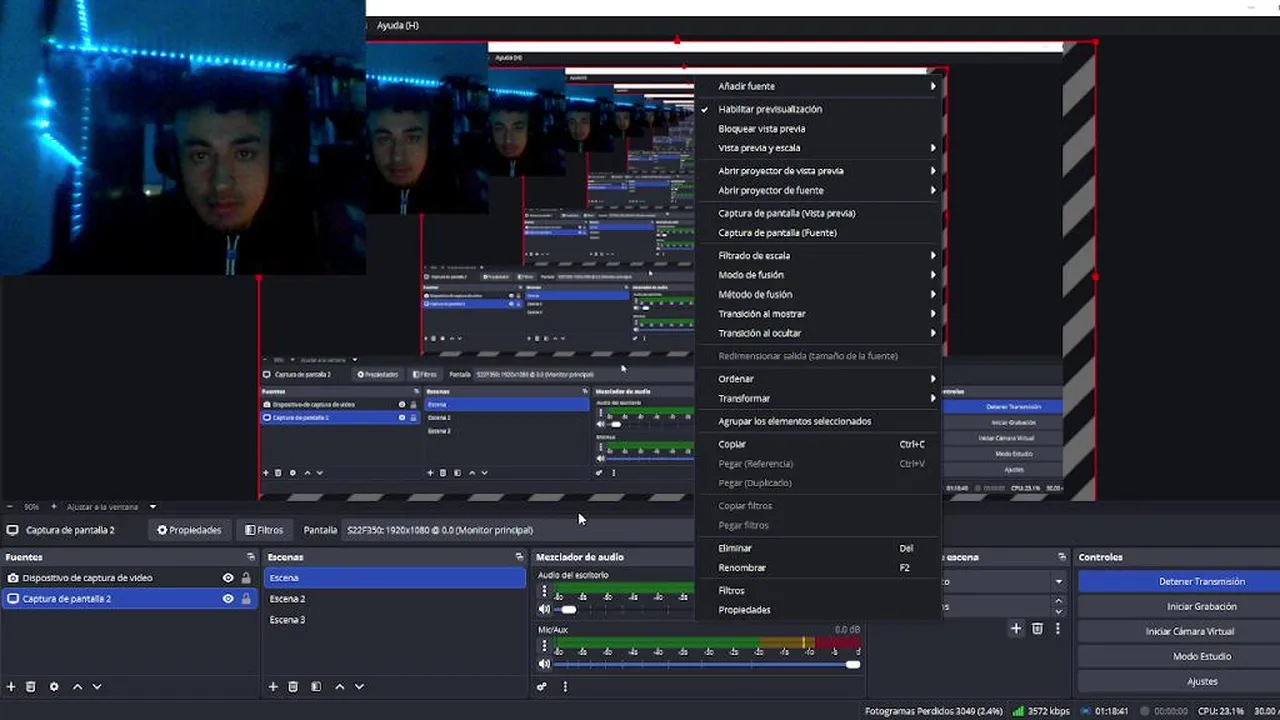Move selected source up in Fuentes
Viewport: 1280px width, 720px height.
[x=77, y=687]
